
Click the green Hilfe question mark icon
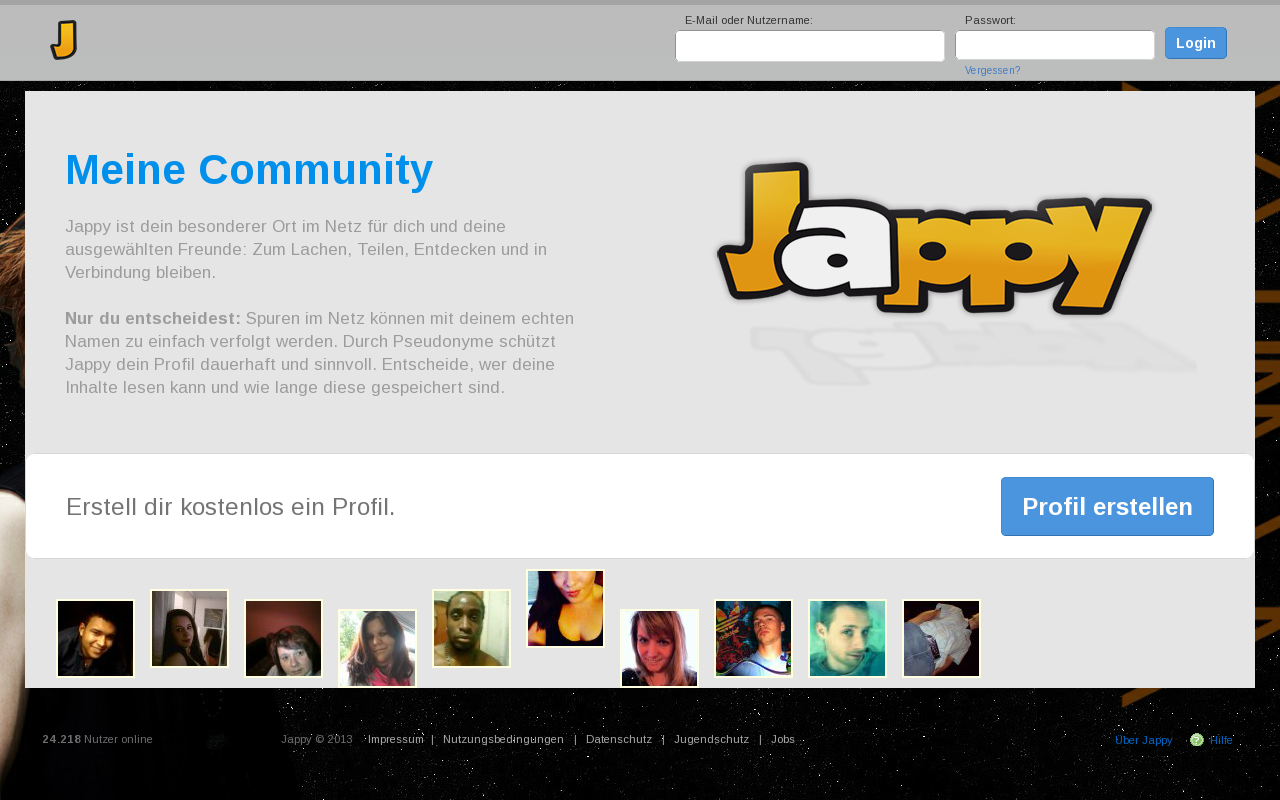[1197, 740]
